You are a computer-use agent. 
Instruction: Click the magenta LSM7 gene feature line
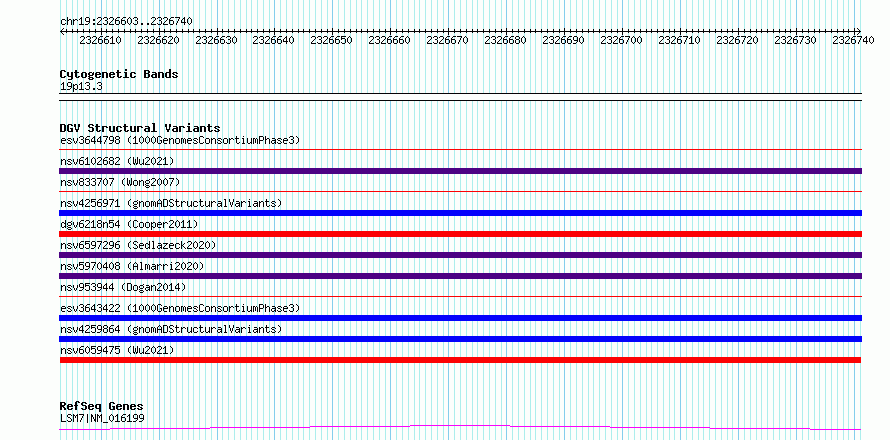[x=460, y=427]
